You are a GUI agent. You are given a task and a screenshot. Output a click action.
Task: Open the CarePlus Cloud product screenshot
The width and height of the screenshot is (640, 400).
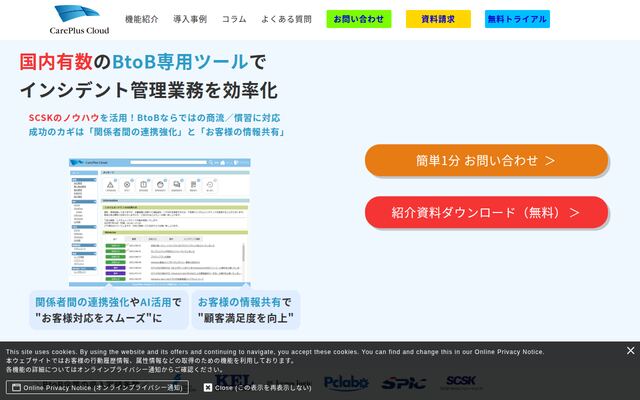pyautogui.click(x=160, y=222)
